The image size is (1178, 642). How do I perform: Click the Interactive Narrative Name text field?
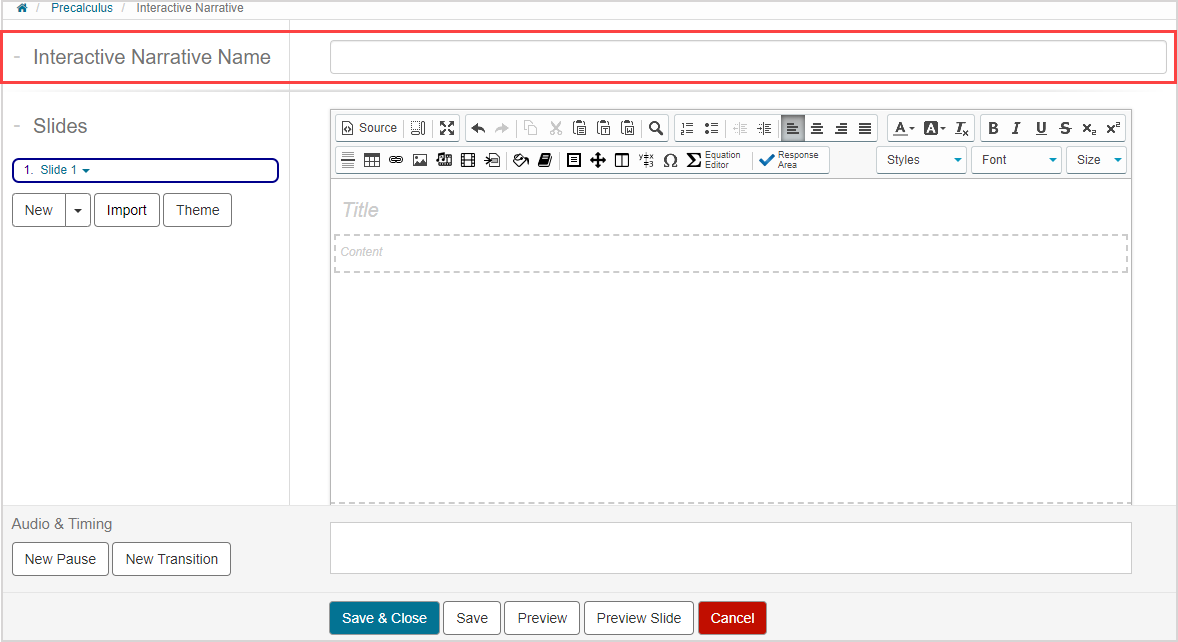747,58
